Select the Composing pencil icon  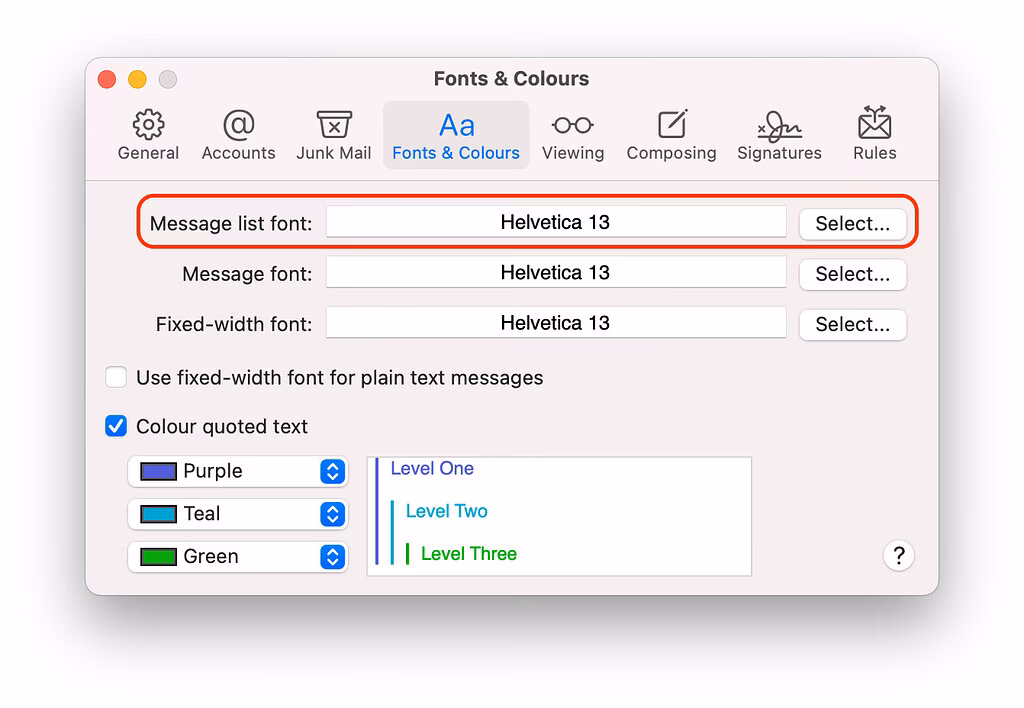tap(671, 133)
